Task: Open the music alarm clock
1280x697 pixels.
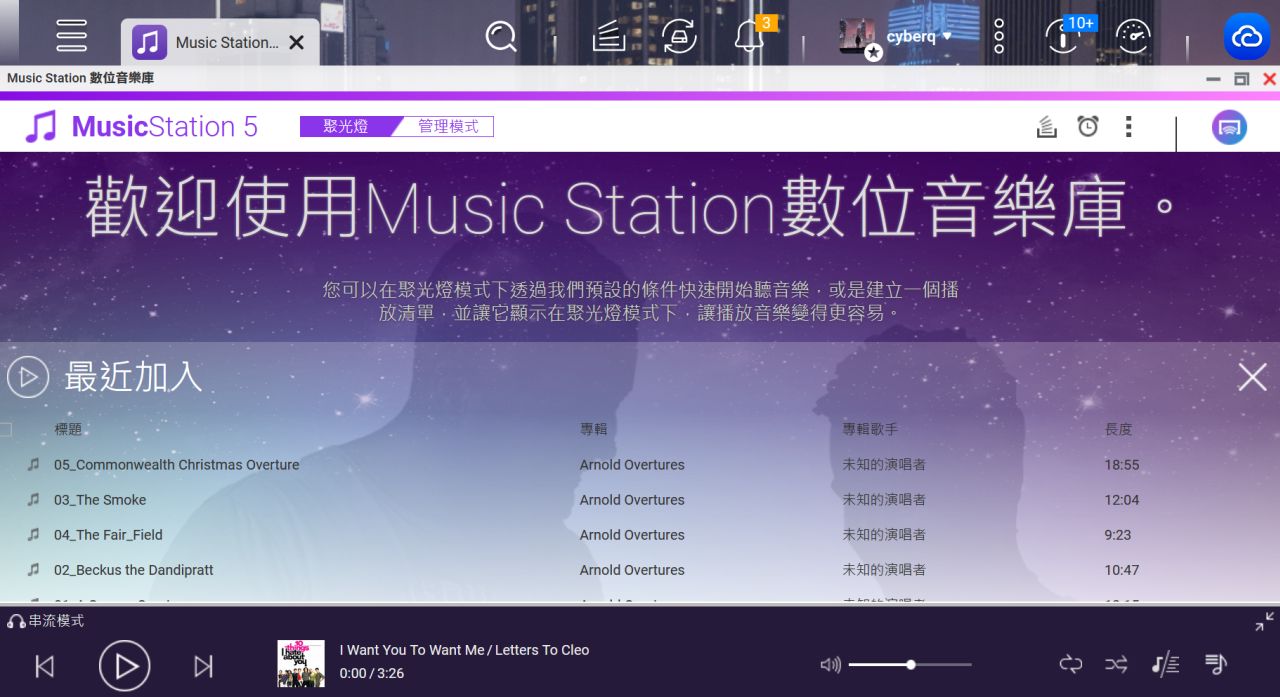Action: click(x=1088, y=127)
